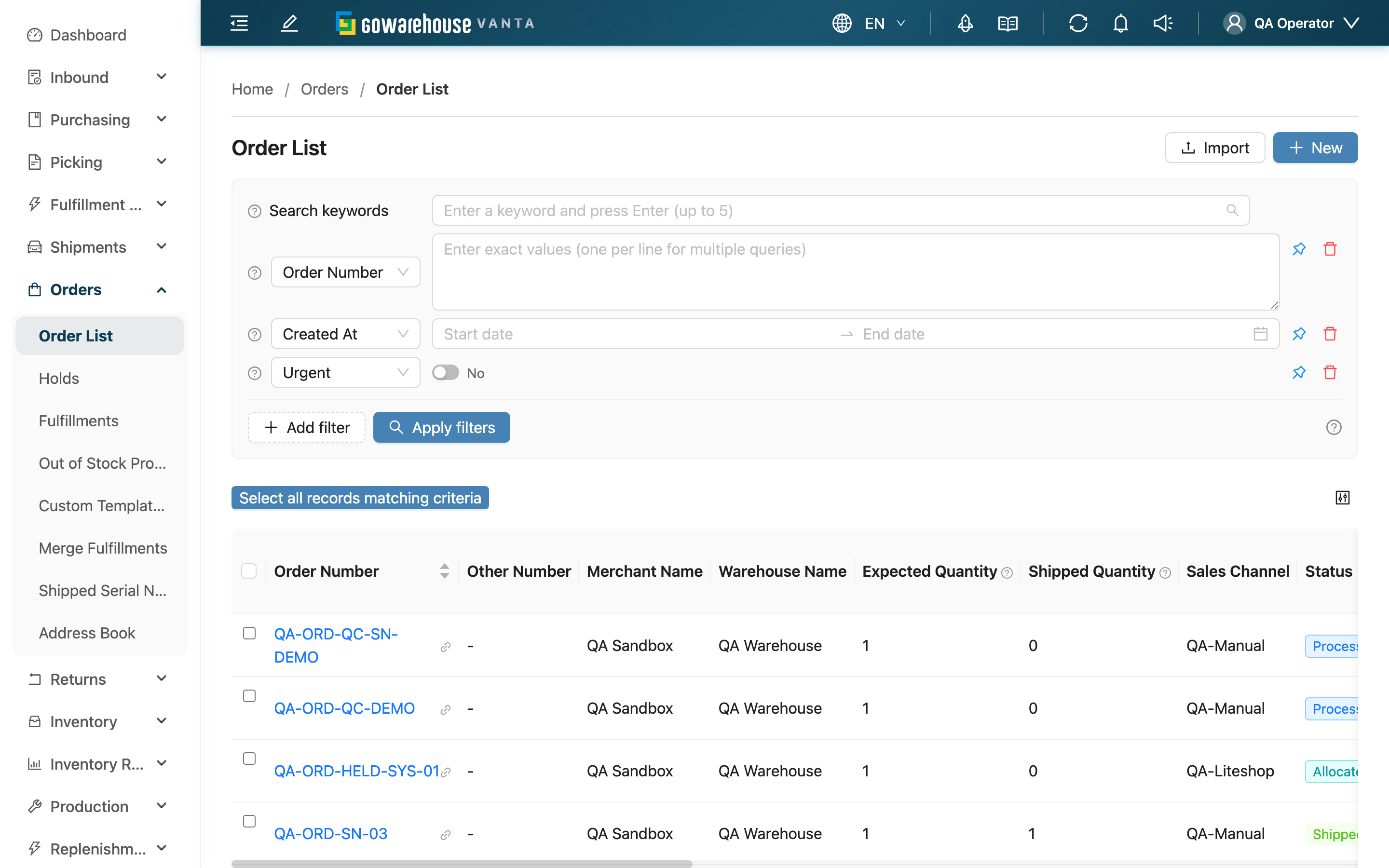The width and height of the screenshot is (1389, 868).
Task: Open the QA Operator user menu
Action: click(x=1292, y=24)
